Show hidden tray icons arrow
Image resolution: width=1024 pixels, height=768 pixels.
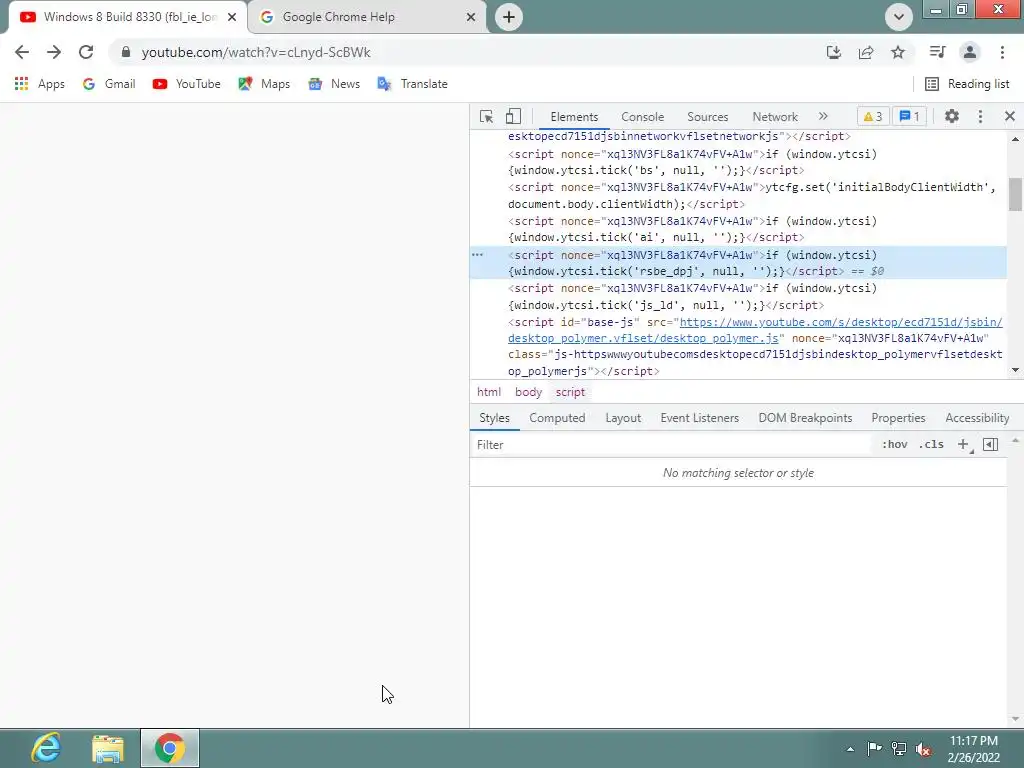pyautogui.click(x=850, y=749)
